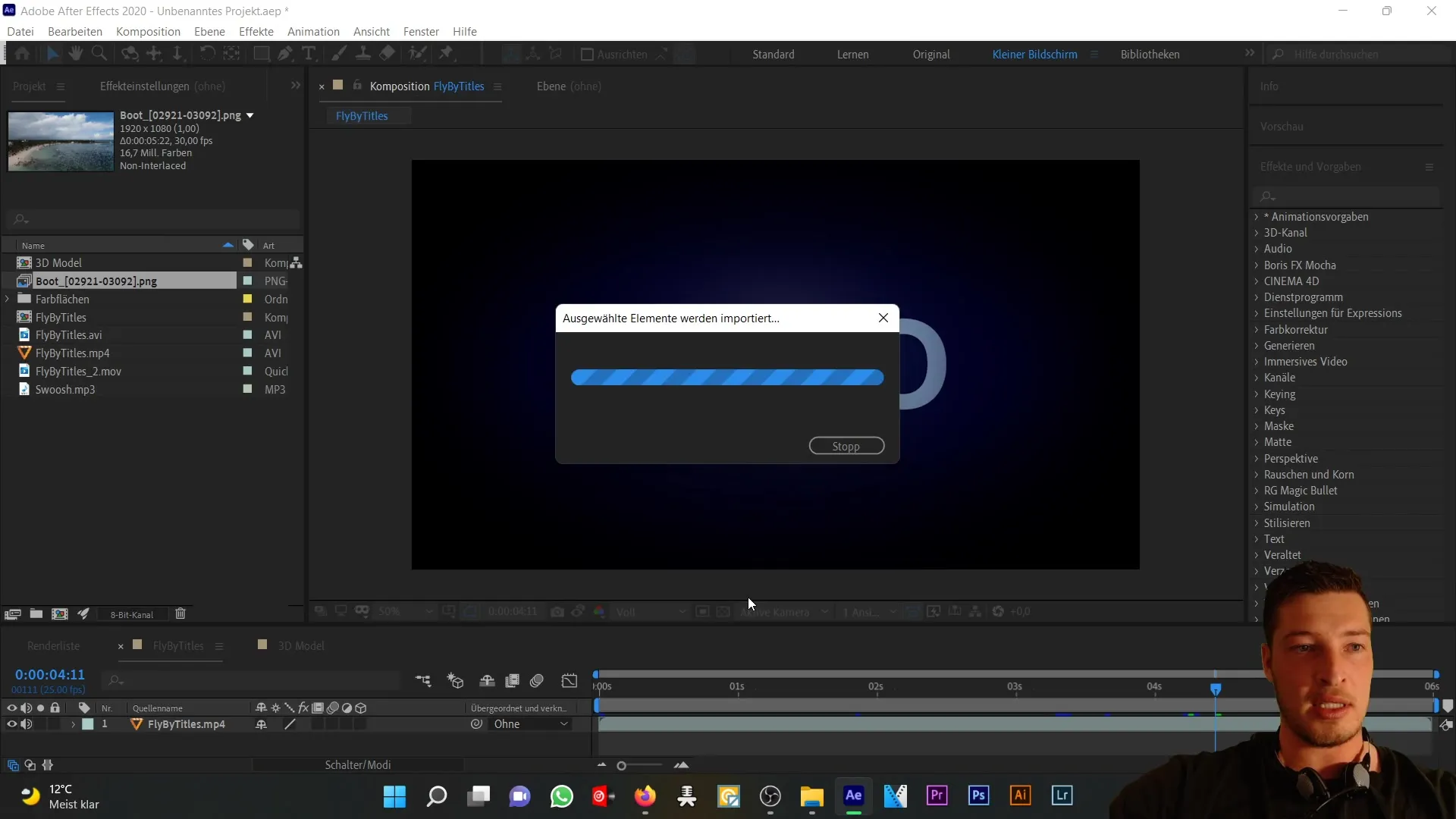Click the 8-Bit-Kanal color depth button
This screenshot has width=1456, height=819.
point(132,615)
